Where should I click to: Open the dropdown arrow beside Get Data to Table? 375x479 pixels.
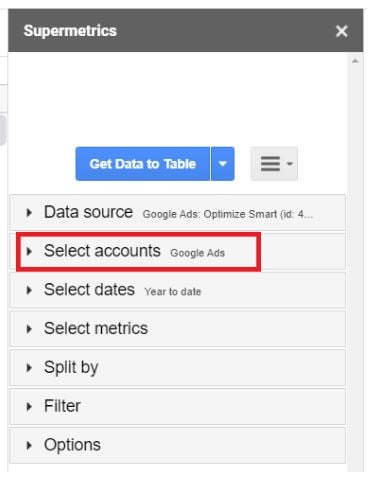[223, 164]
